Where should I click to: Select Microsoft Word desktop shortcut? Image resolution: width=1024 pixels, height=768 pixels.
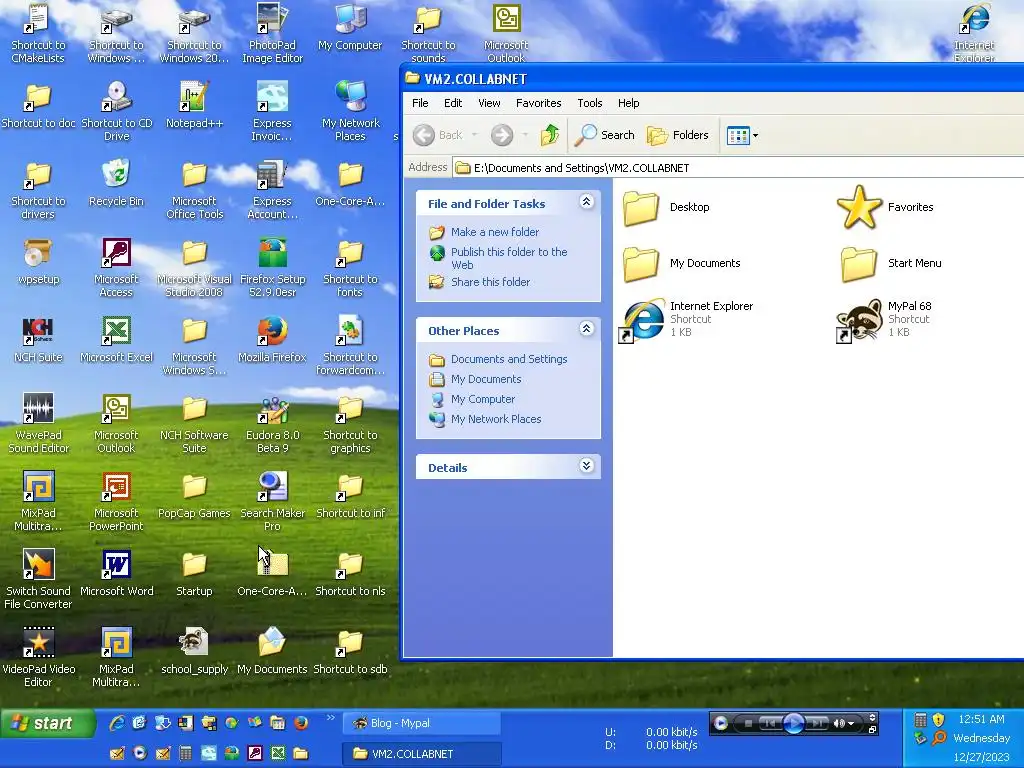(116, 573)
